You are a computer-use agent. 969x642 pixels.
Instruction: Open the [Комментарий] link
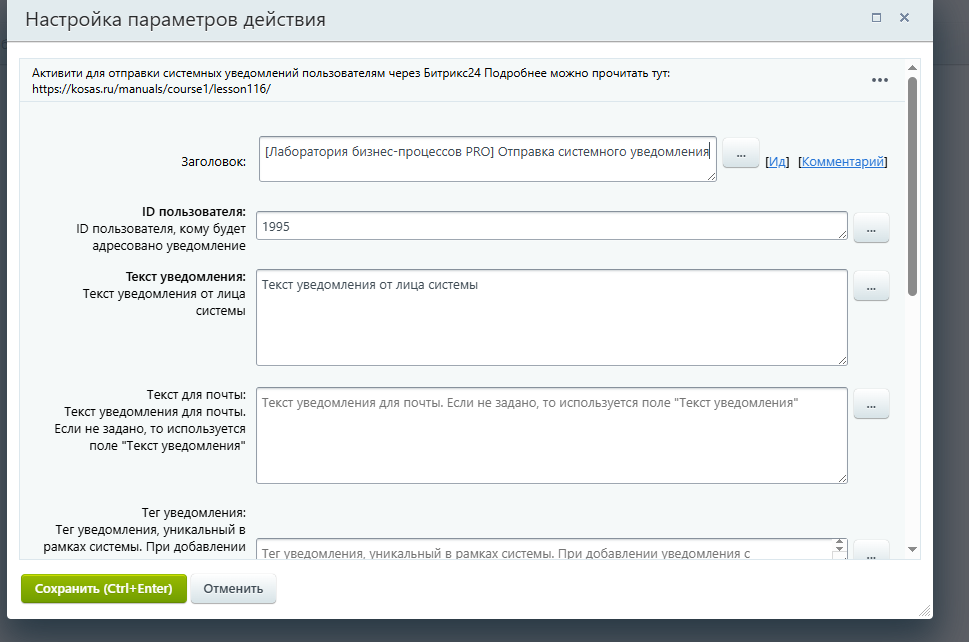click(x=842, y=160)
